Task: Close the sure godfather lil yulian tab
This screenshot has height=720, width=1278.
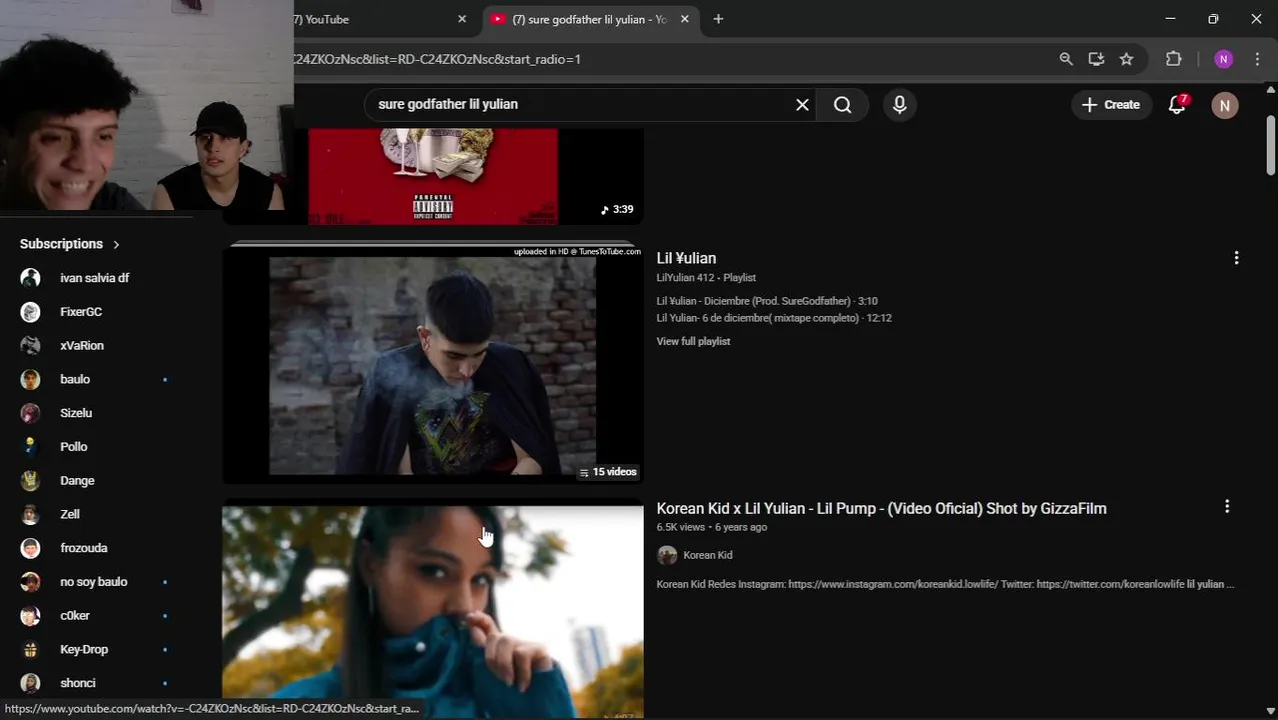Action: tap(684, 19)
